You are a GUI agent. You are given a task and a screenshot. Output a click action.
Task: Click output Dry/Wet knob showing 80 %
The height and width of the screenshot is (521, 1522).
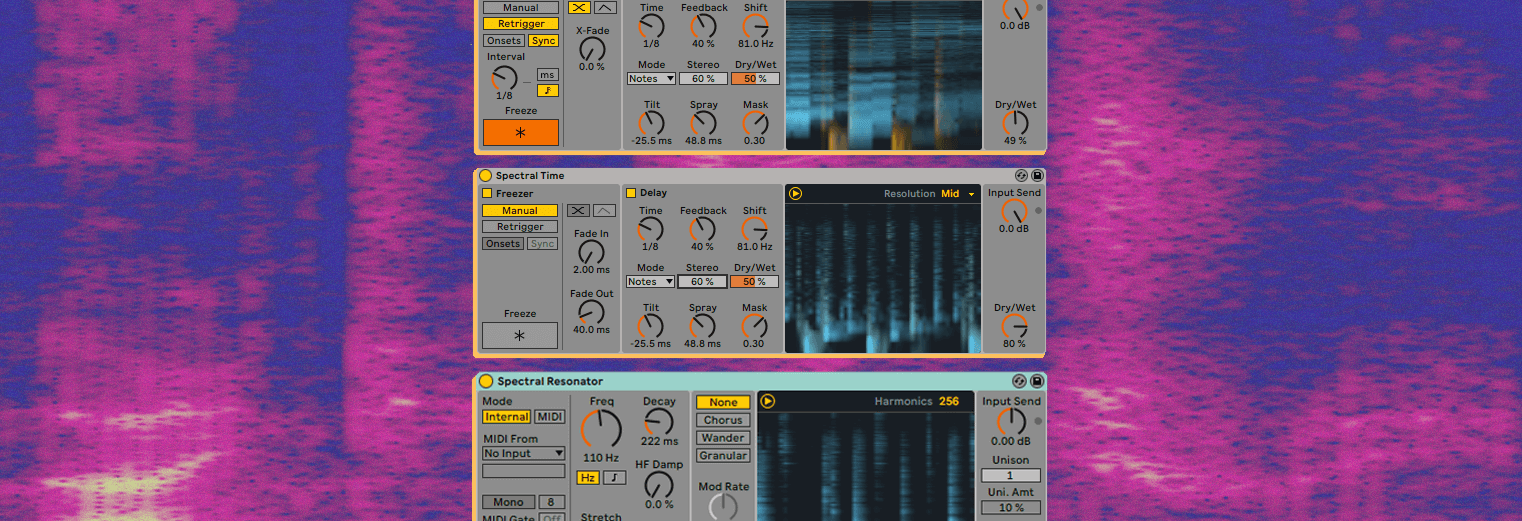(1014, 327)
